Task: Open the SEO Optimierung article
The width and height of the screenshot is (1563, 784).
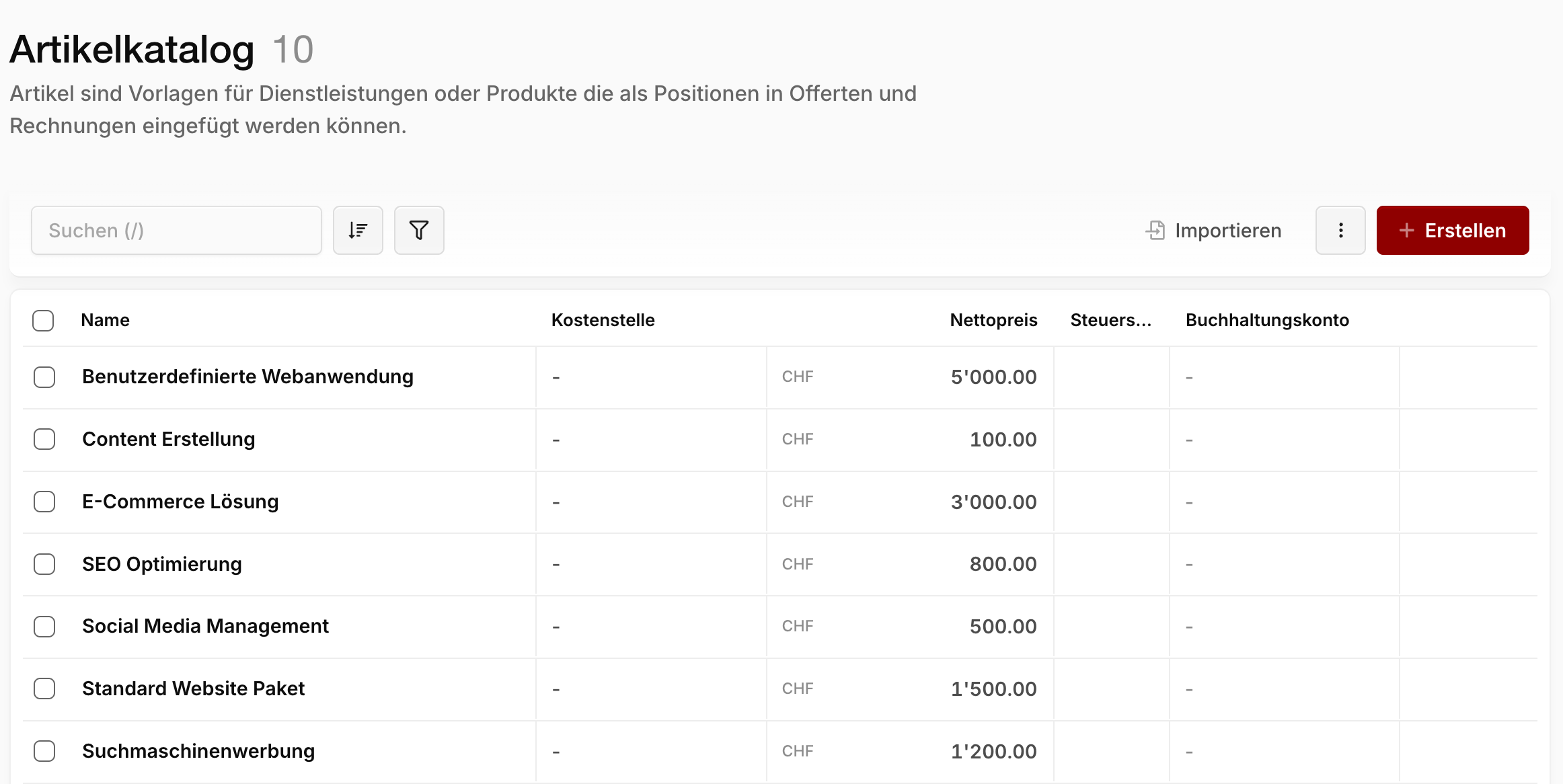Action: coord(162,564)
